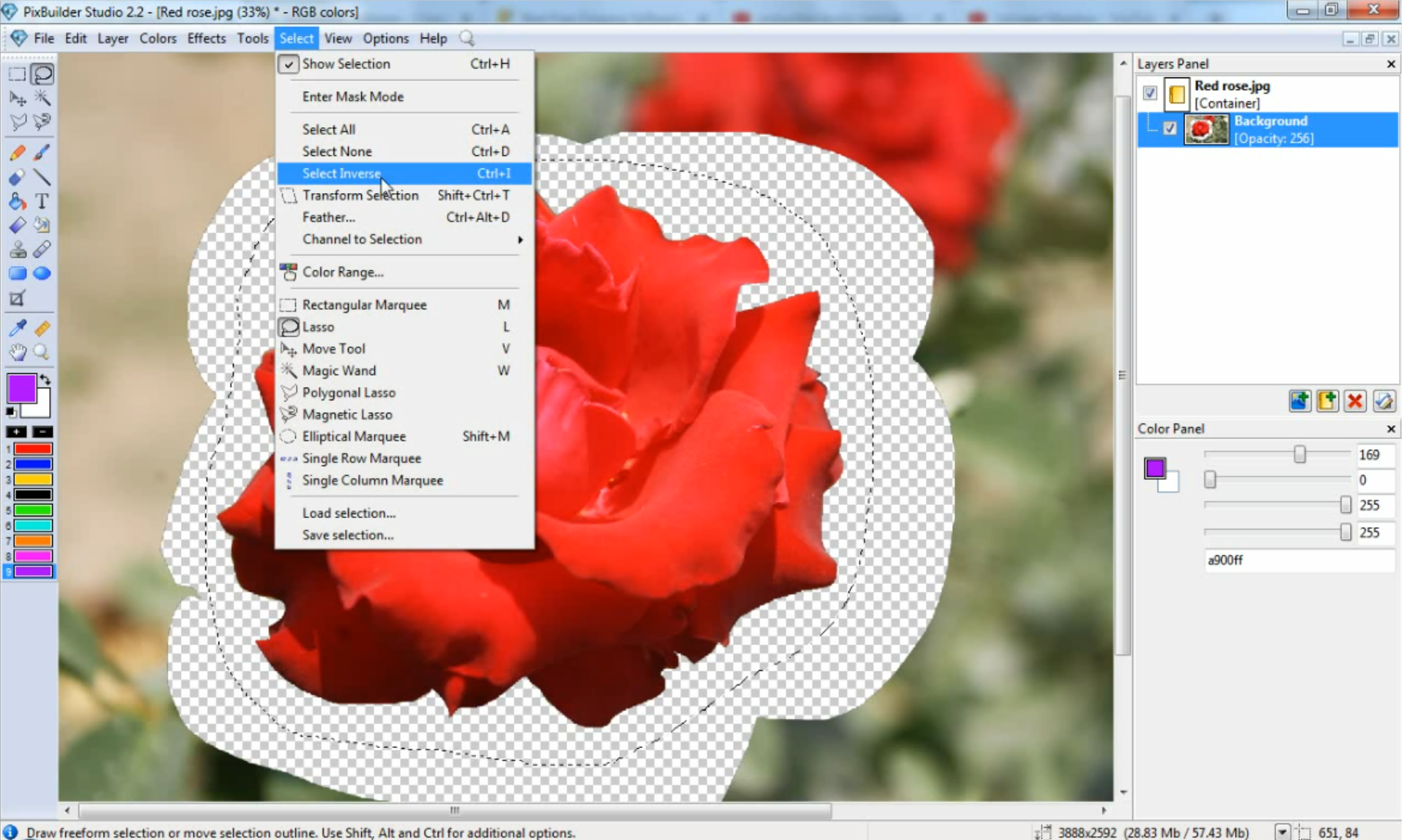Open the Effects menu
Screen dimensions: 1402x840
click(206, 38)
